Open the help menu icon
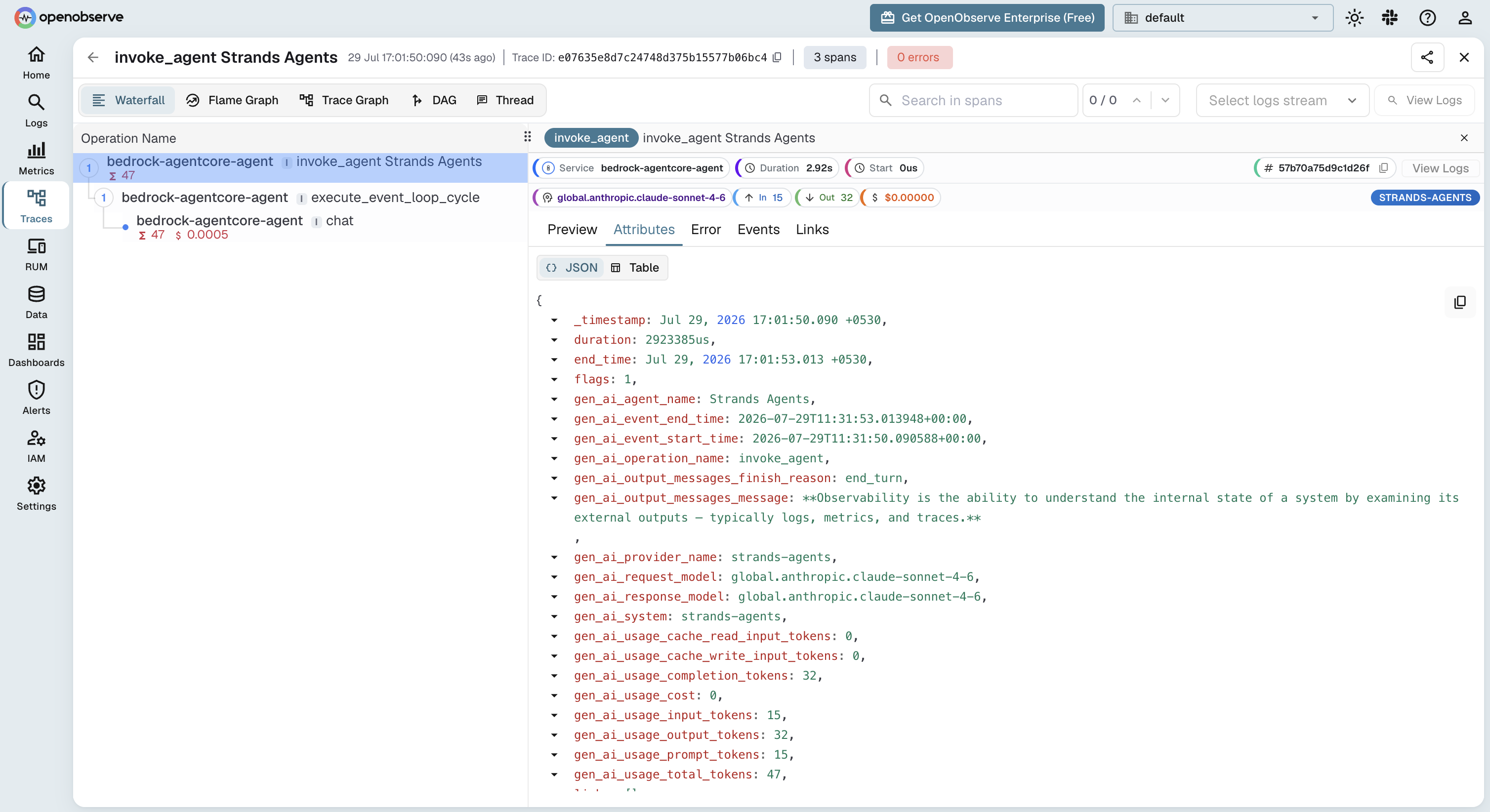The image size is (1490, 812). point(1427,18)
